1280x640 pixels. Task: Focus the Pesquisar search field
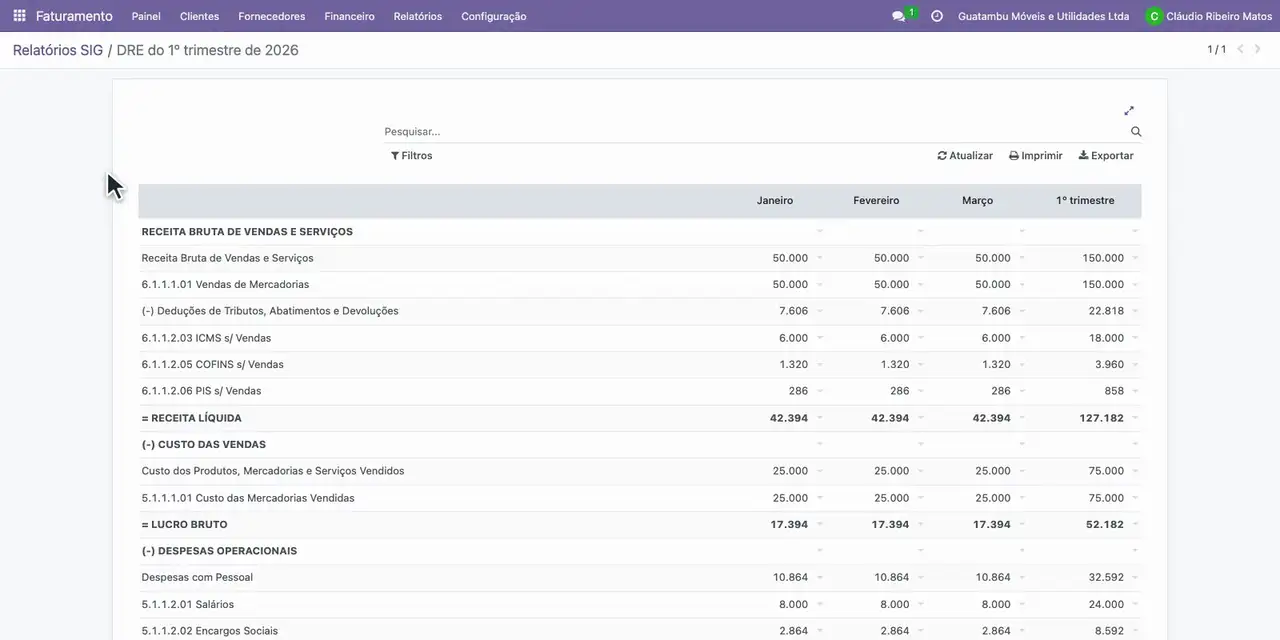click(757, 131)
